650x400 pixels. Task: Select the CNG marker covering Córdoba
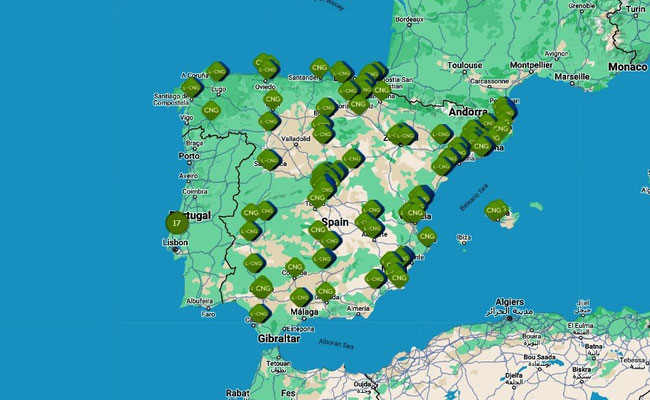pyautogui.click(x=295, y=267)
